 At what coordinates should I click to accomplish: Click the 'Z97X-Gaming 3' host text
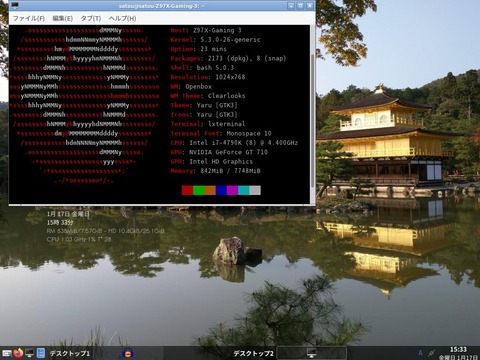pos(217,30)
